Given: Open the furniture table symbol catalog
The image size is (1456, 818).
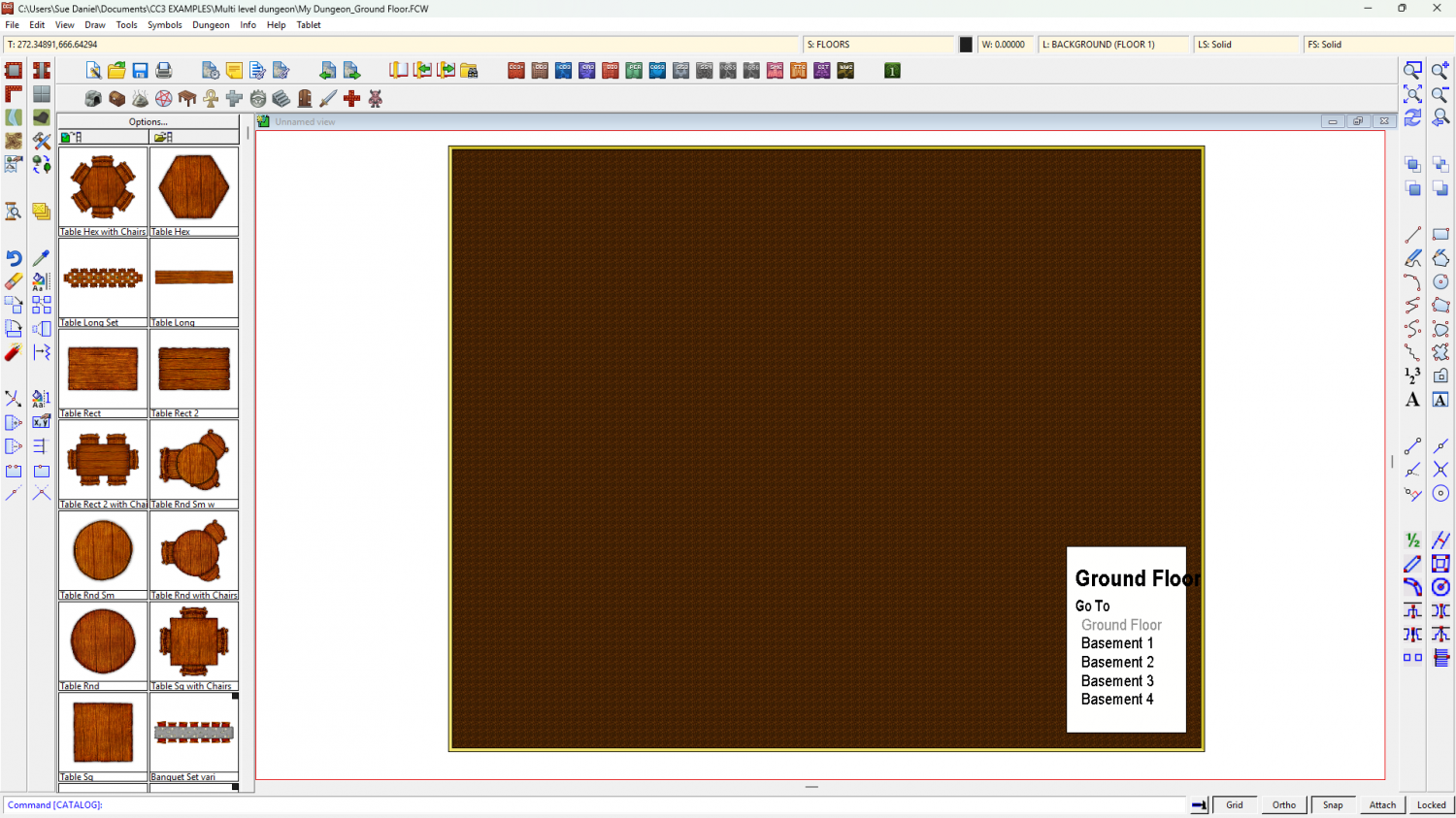Looking at the screenshot, I should [187, 98].
